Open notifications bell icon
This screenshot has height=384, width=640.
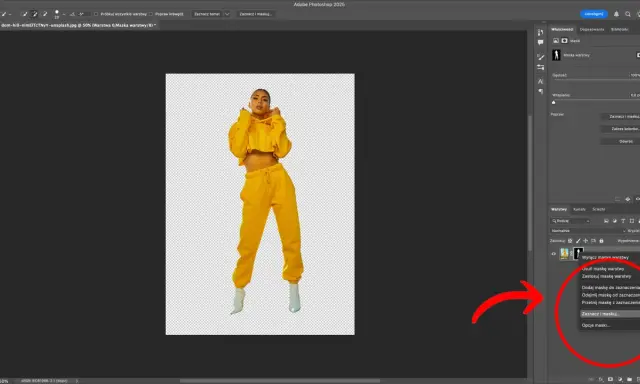(616, 14)
